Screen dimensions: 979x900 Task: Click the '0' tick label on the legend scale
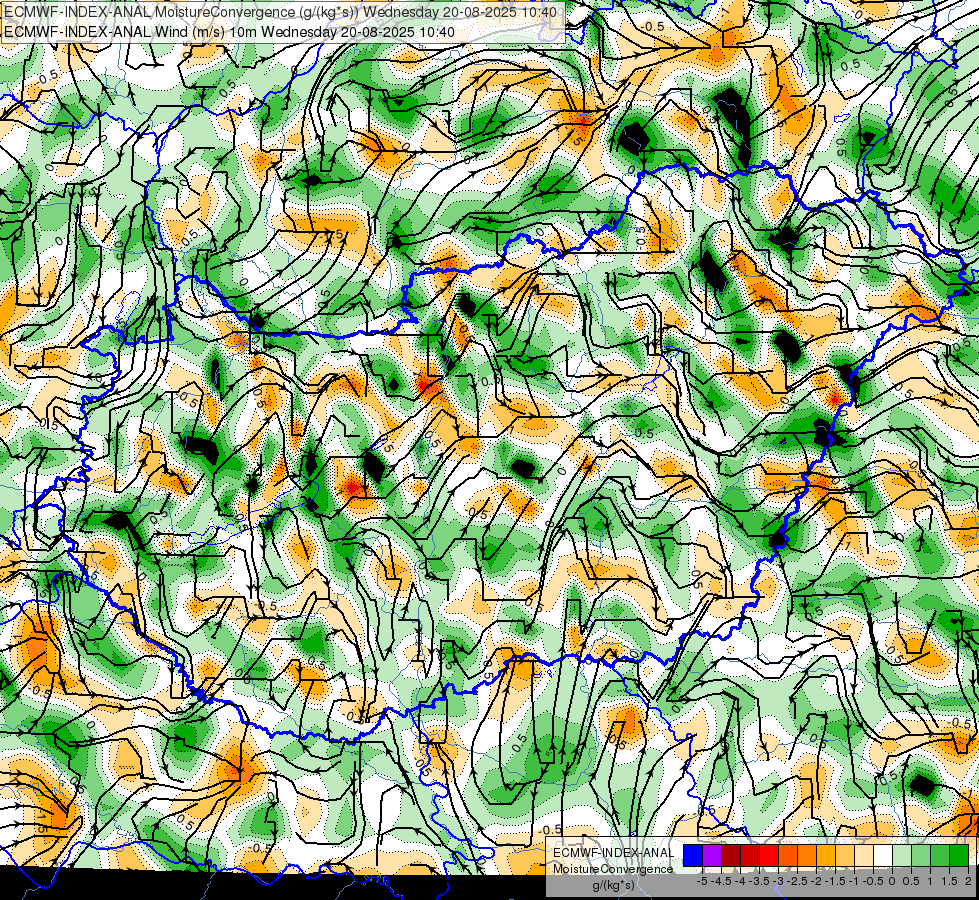pyautogui.click(x=892, y=881)
